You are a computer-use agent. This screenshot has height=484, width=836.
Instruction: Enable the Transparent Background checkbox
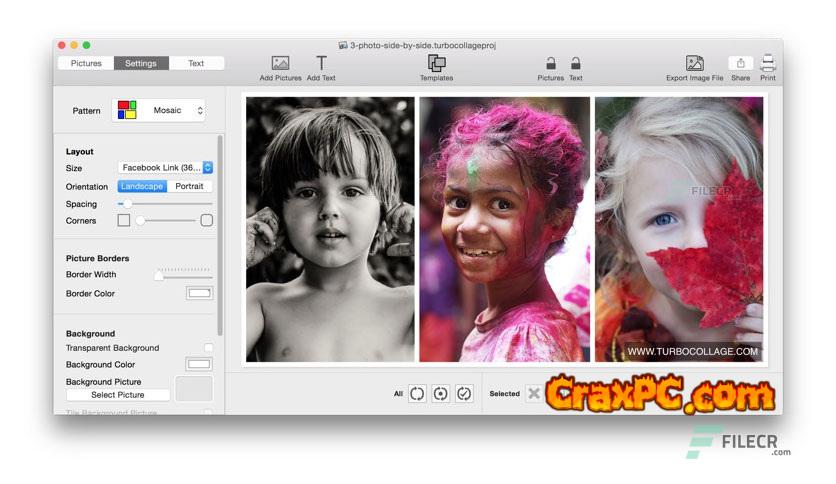pyautogui.click(x=208, y=348)
